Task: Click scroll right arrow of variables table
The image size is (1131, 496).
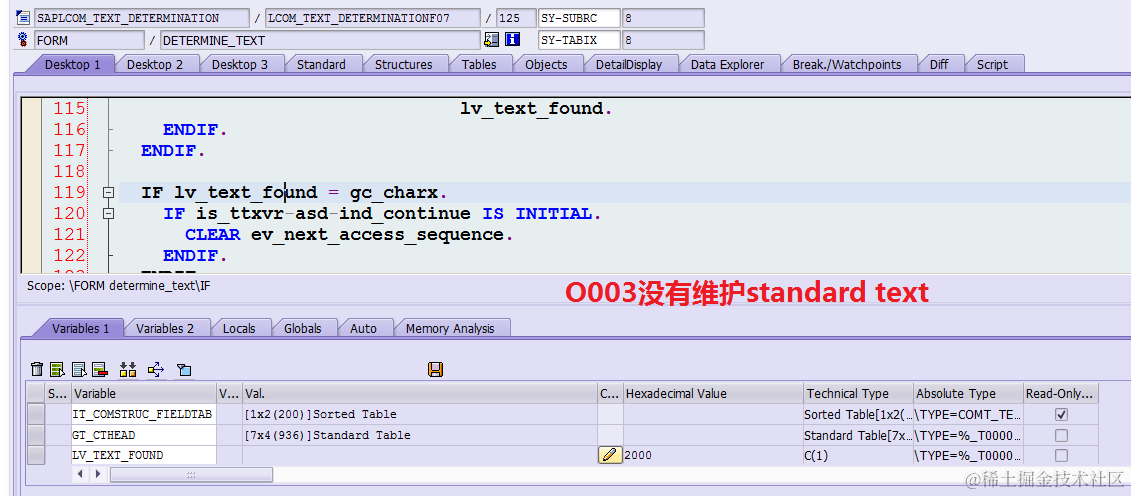Action: point(97,474)
